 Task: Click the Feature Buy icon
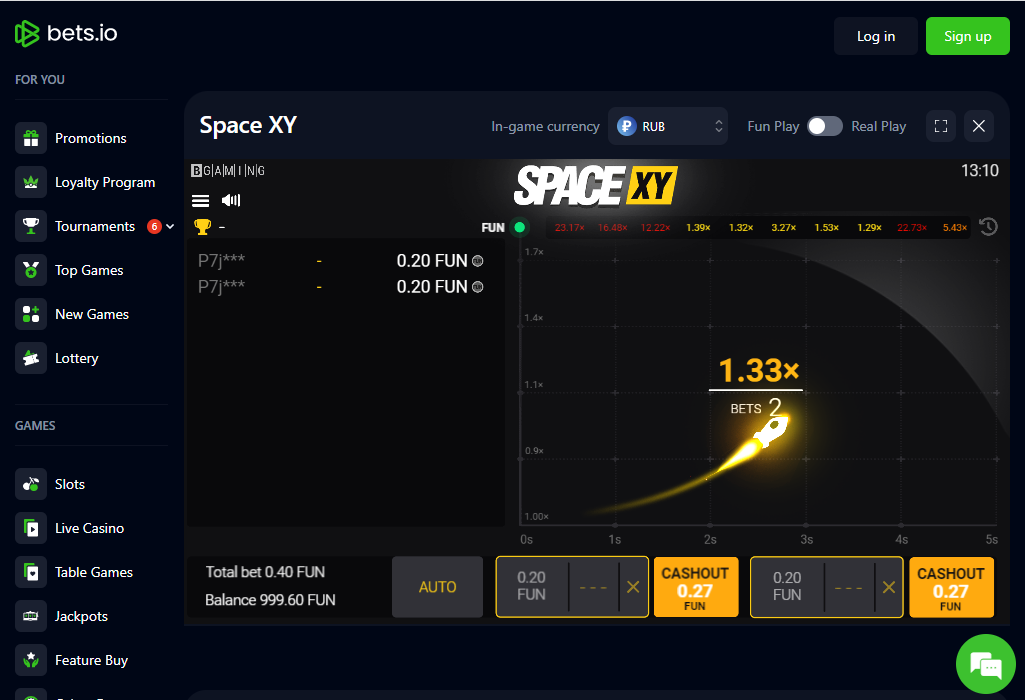(x=31, y=660)
